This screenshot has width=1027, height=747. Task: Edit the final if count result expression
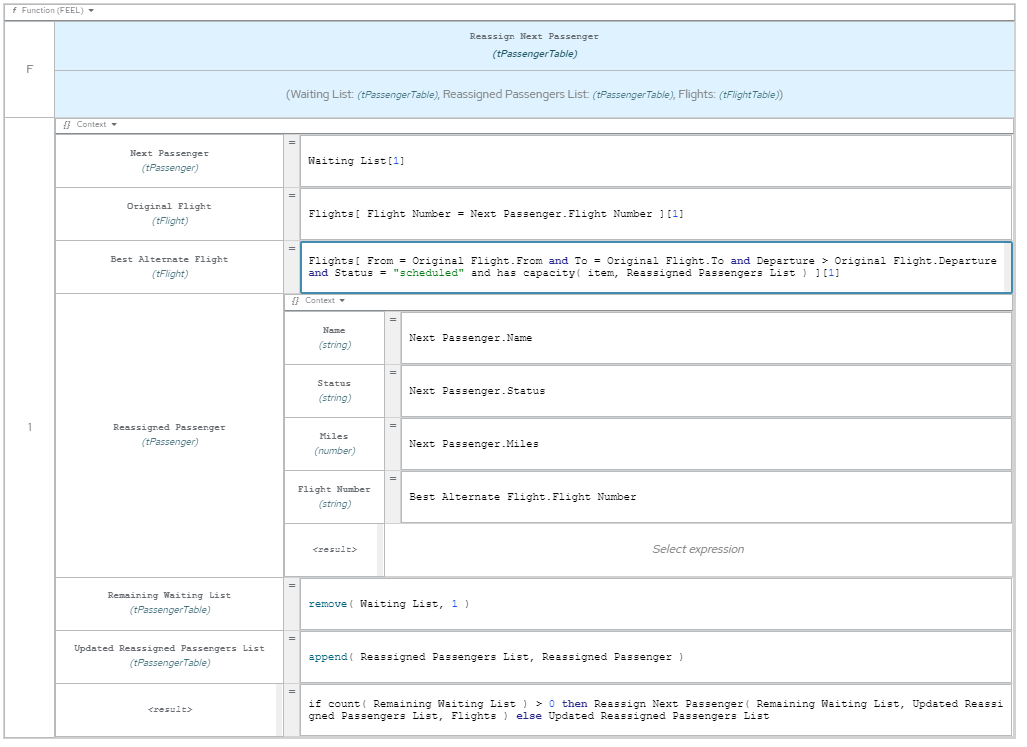pyautogui.click(x=656, y=710)
